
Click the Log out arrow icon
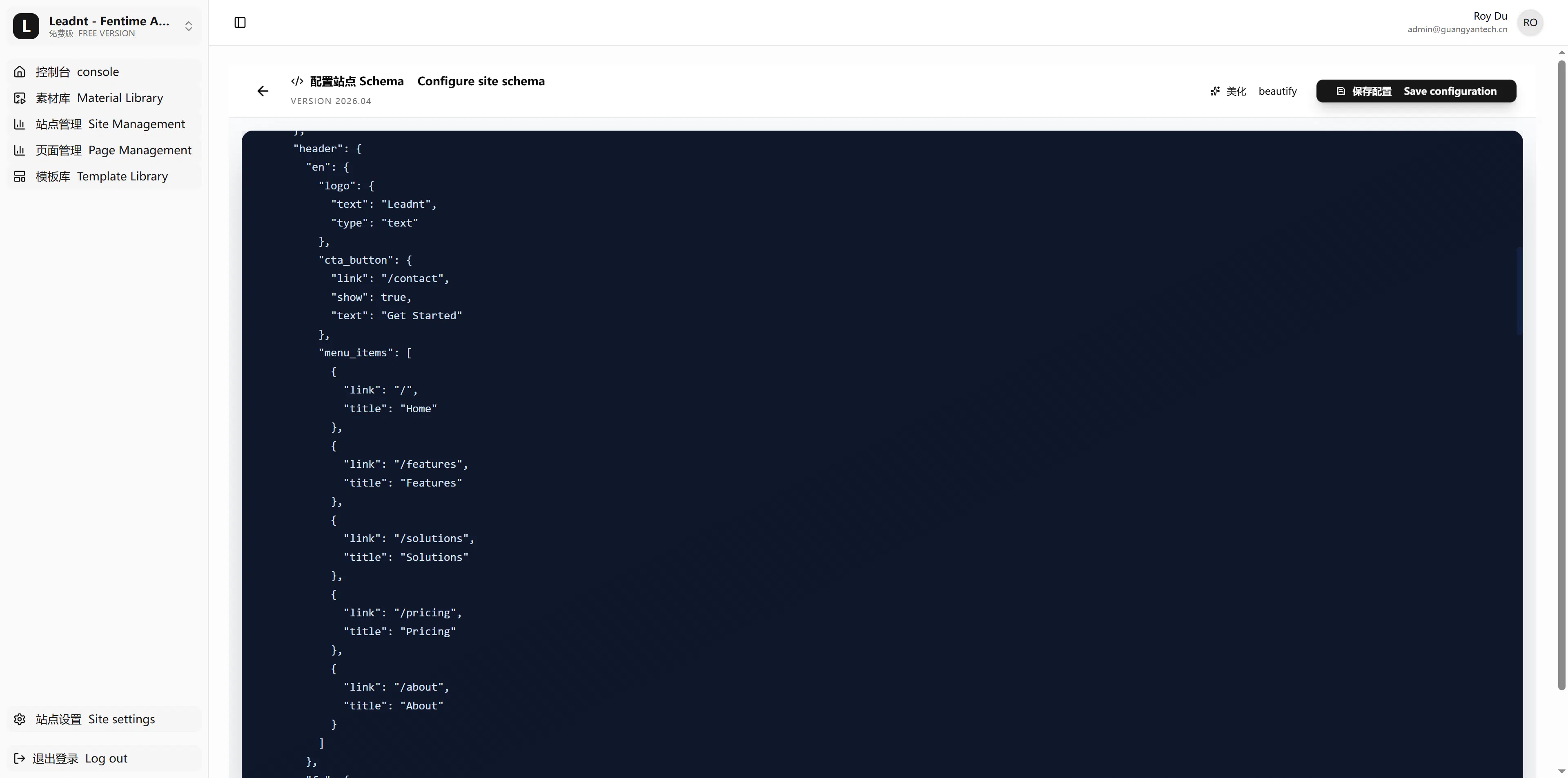coord(20,758)
